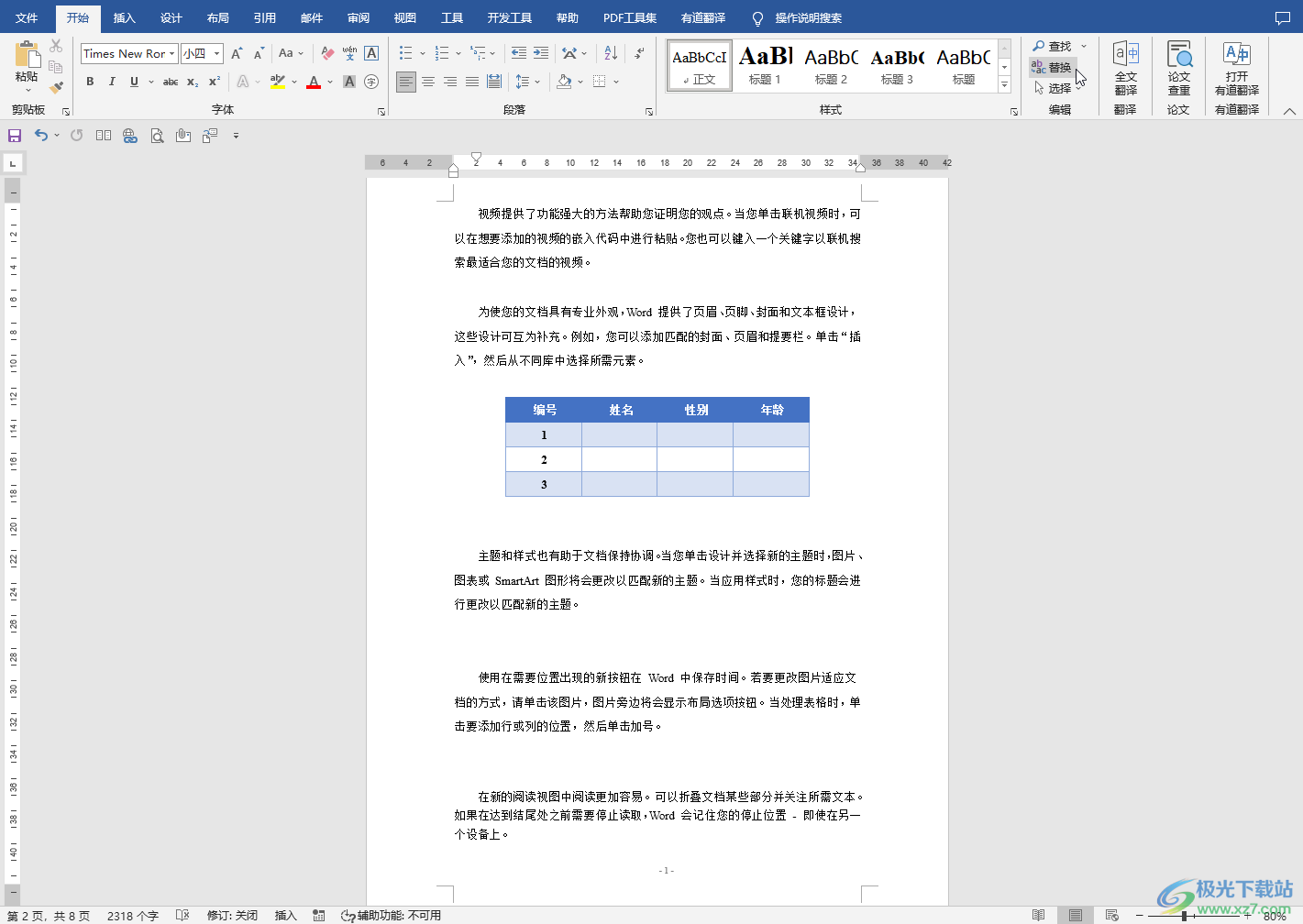
Task: Open the File (文件) tab
Action: pos(27,17)
